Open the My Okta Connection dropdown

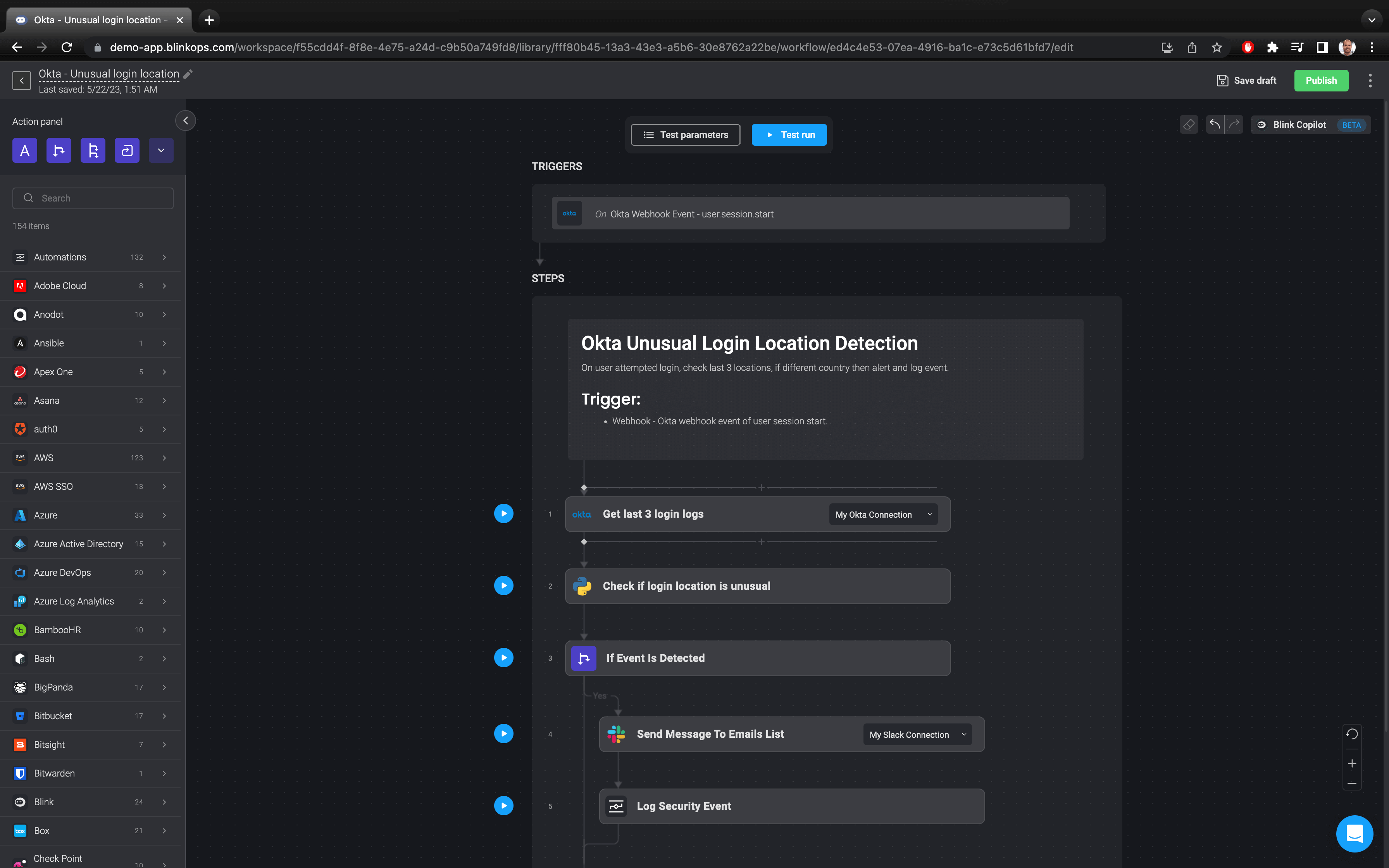pyautogui.click(x=883, y=514)
